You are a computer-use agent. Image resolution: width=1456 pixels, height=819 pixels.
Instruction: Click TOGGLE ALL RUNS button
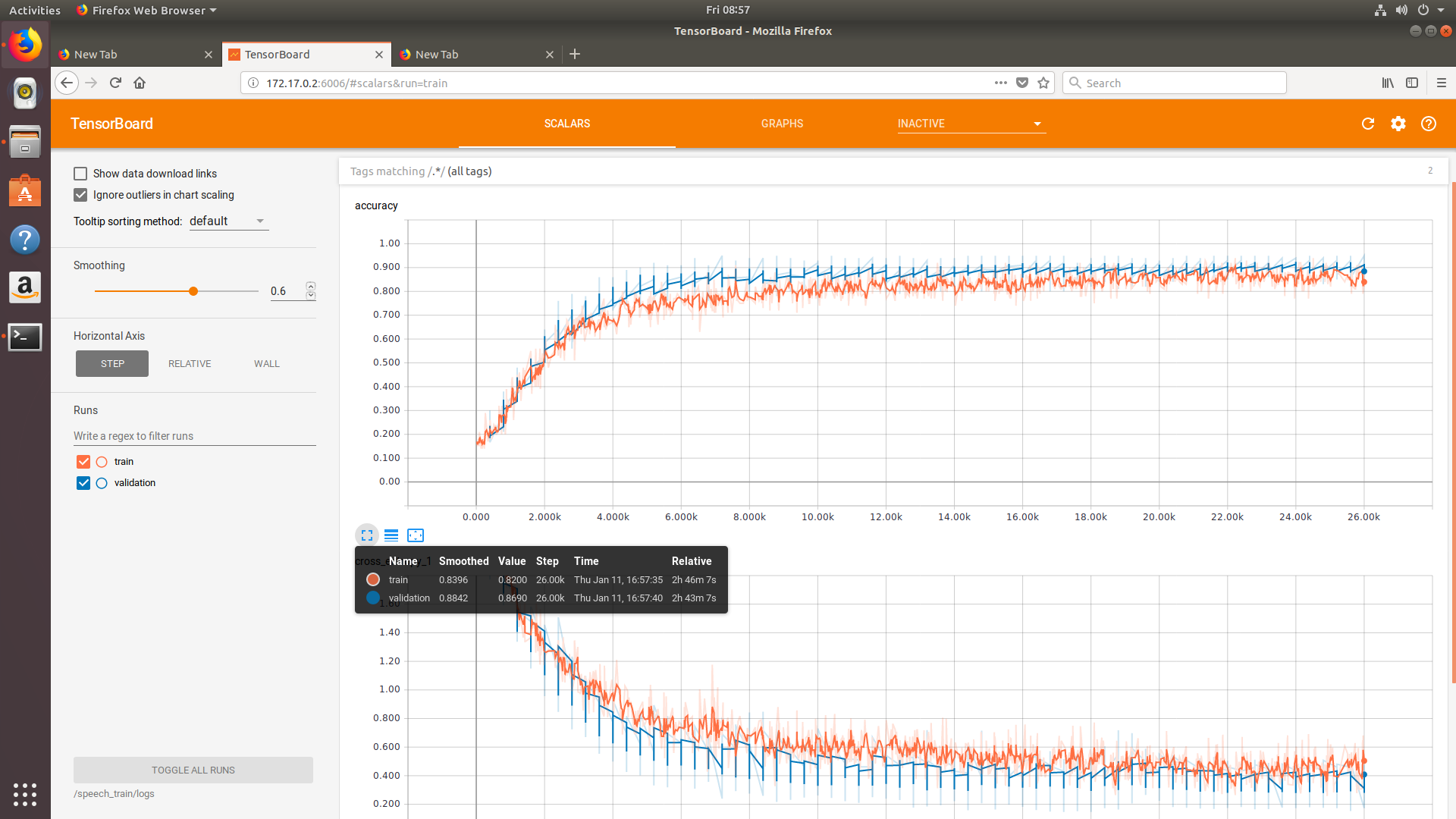click(193, 770)
